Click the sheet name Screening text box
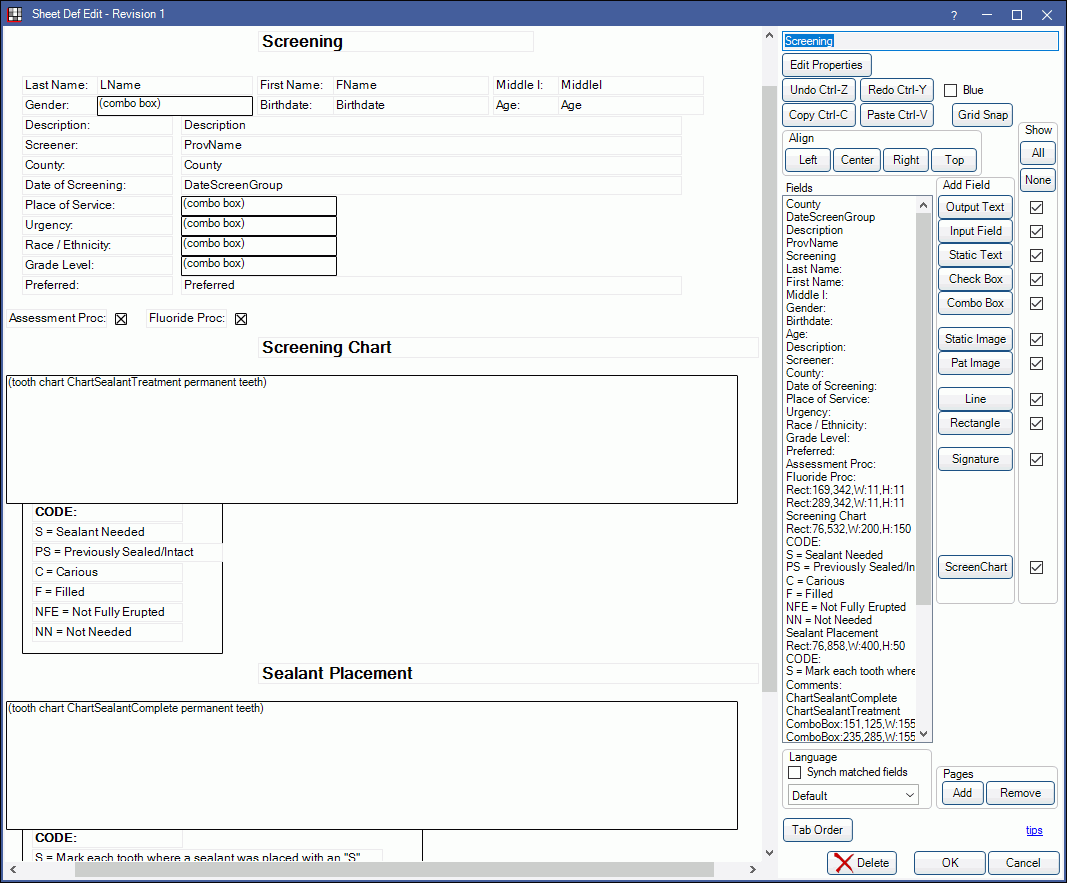Screen dimensions: 1067x883 click(919, 41)
